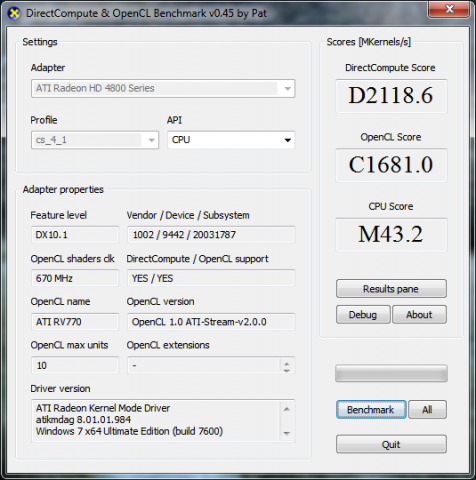Image resolution: width=476 pixels, height=480 pixels.
Task: Click the window title text
Action: 147,13
